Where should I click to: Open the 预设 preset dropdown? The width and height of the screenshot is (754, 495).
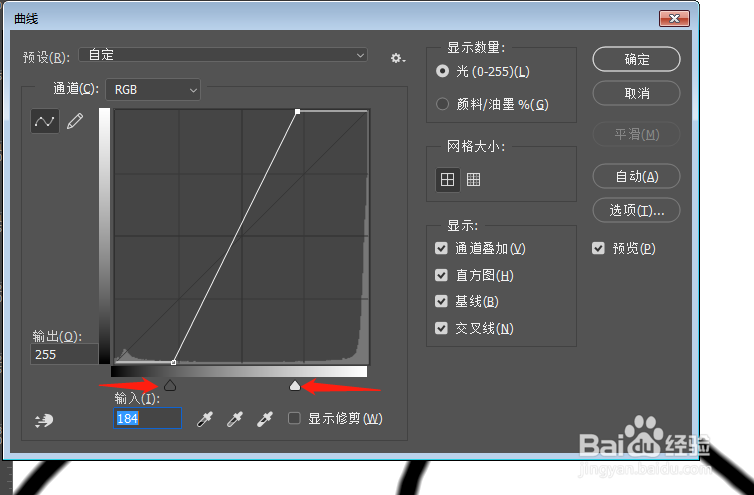(223, 55)
